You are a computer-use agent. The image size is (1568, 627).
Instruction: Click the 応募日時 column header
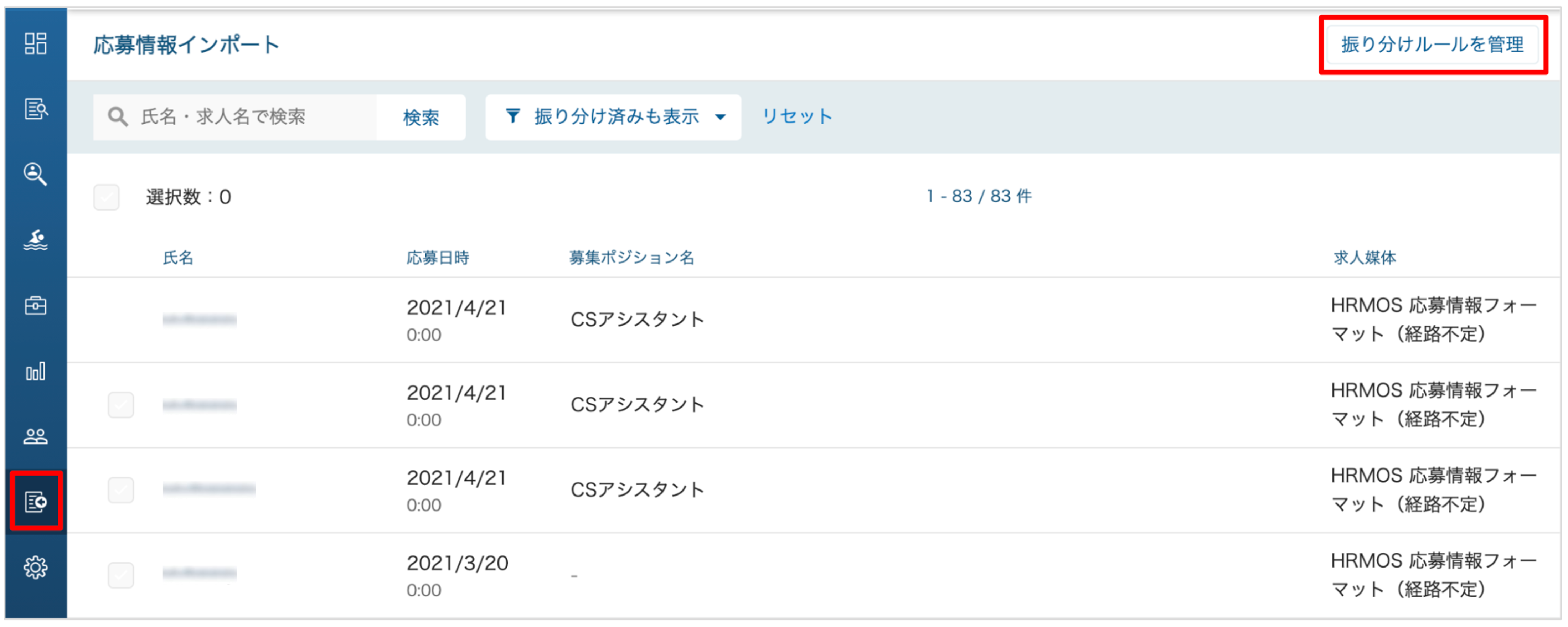click(438, 258)
